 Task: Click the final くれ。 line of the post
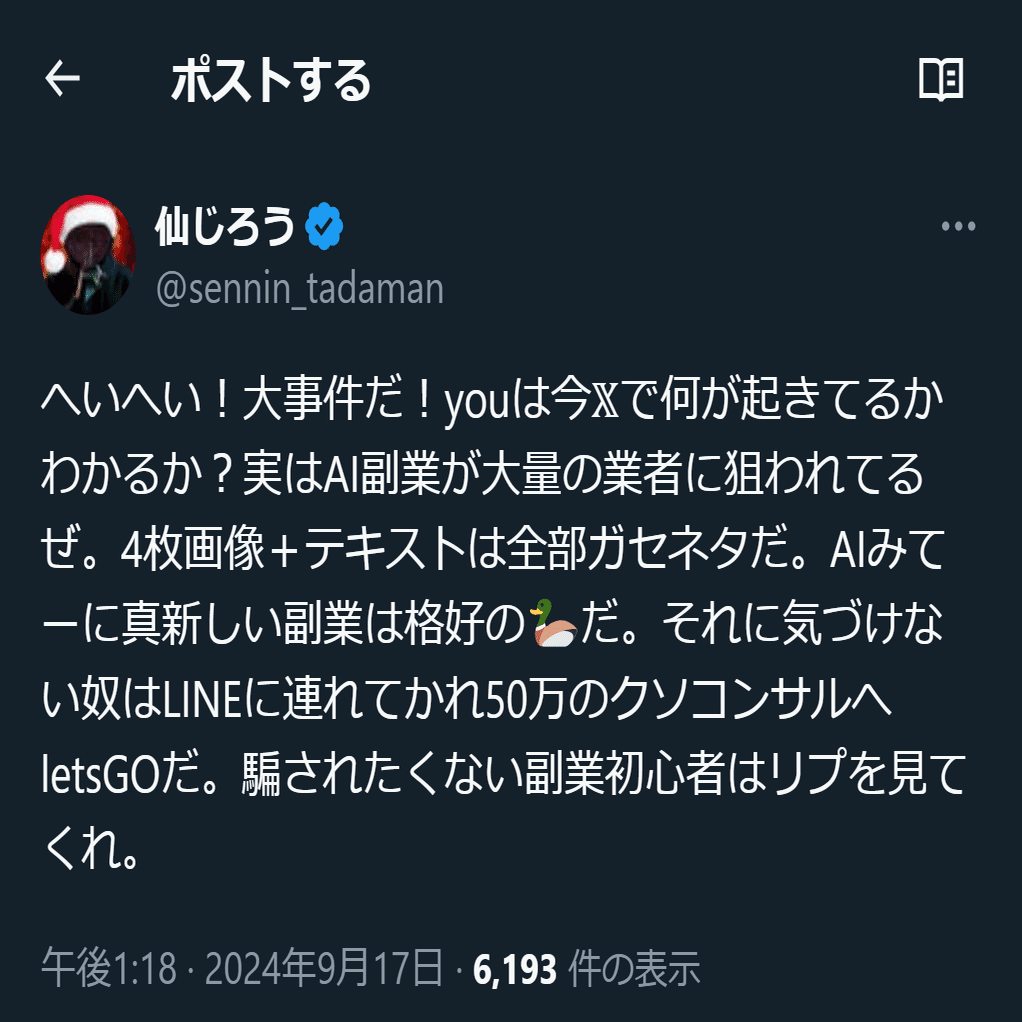click(90, 848)
